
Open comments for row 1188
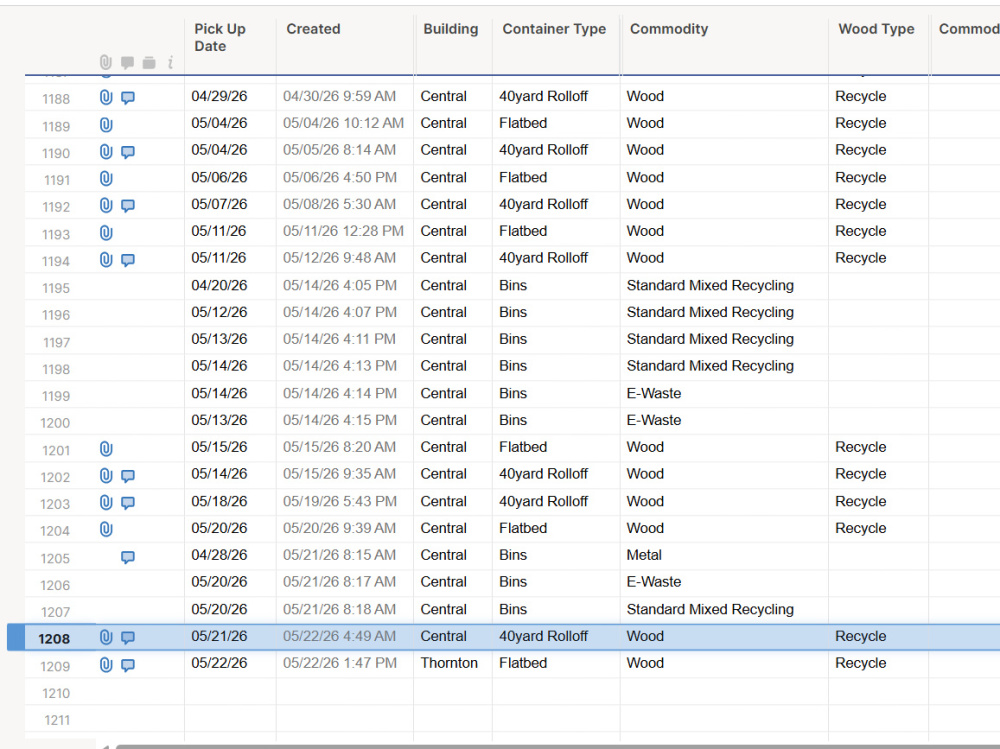128,98
